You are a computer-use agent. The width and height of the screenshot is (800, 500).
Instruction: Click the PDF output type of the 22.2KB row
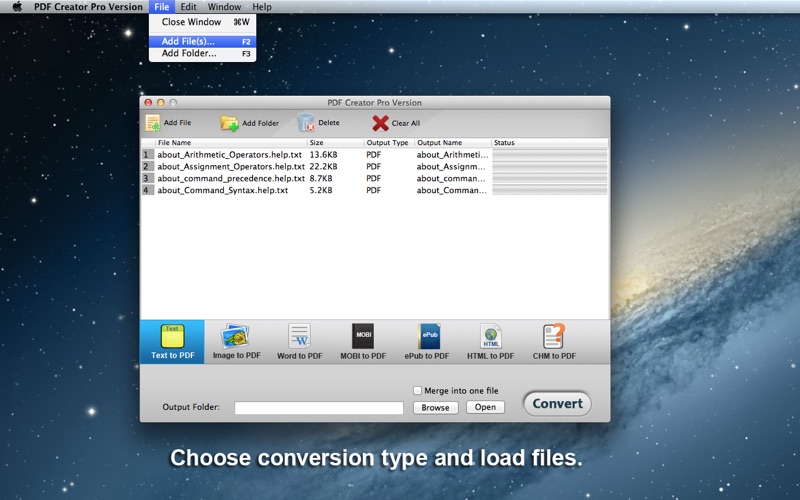click(x=373, y=166)
